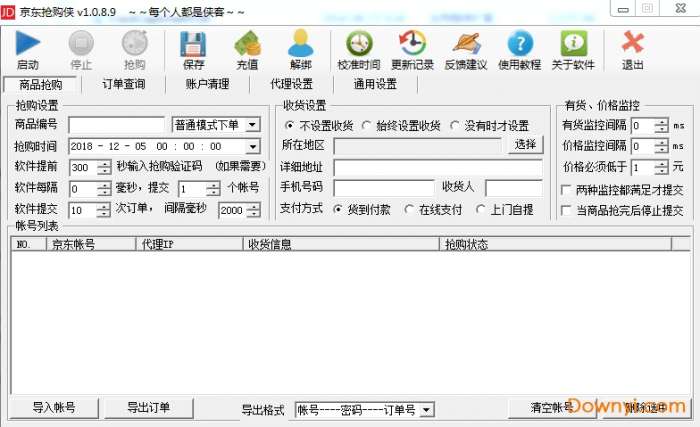Adjust 有货监控间隔 spinner arrows
This screenshot has height=427, width=700.
tap(661, 126)
